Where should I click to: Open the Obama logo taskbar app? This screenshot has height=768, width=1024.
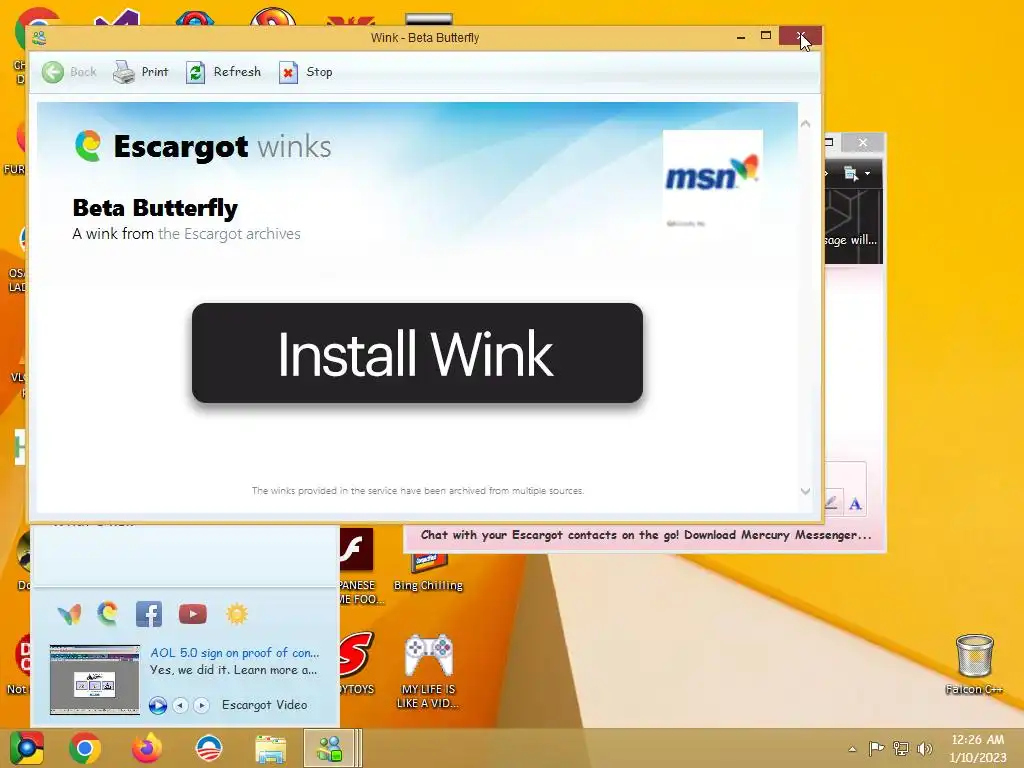point(209,748)
